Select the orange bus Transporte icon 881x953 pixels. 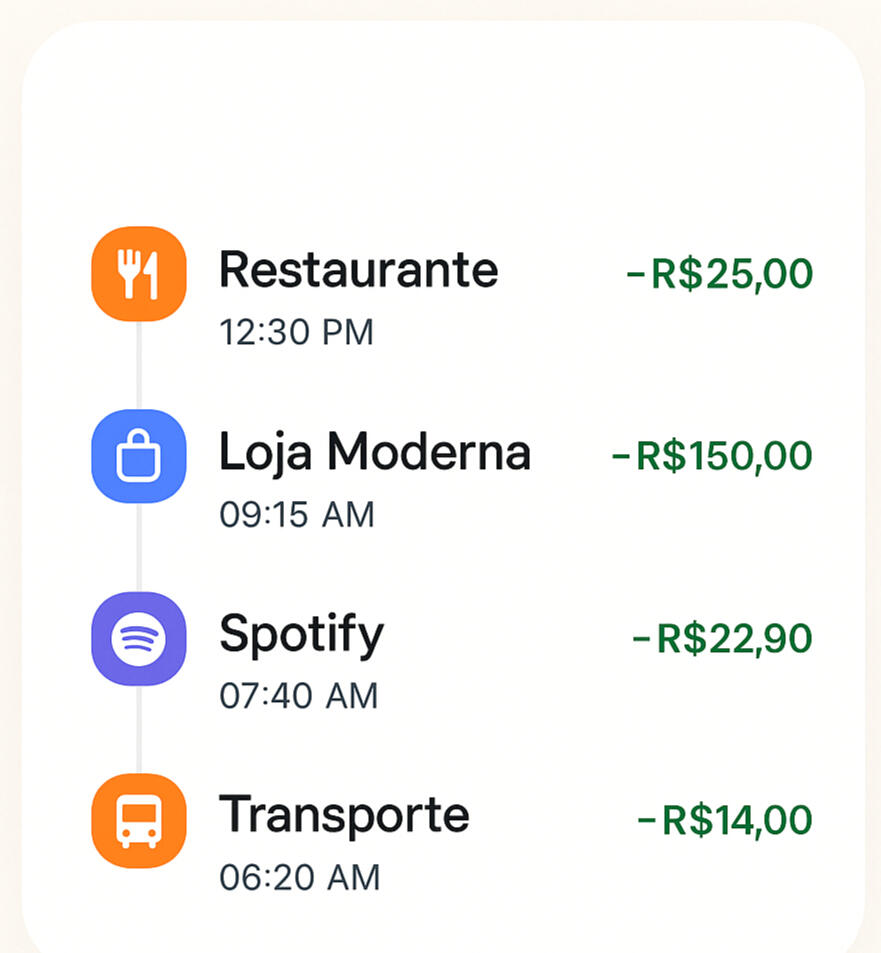(x=138, y=820)
